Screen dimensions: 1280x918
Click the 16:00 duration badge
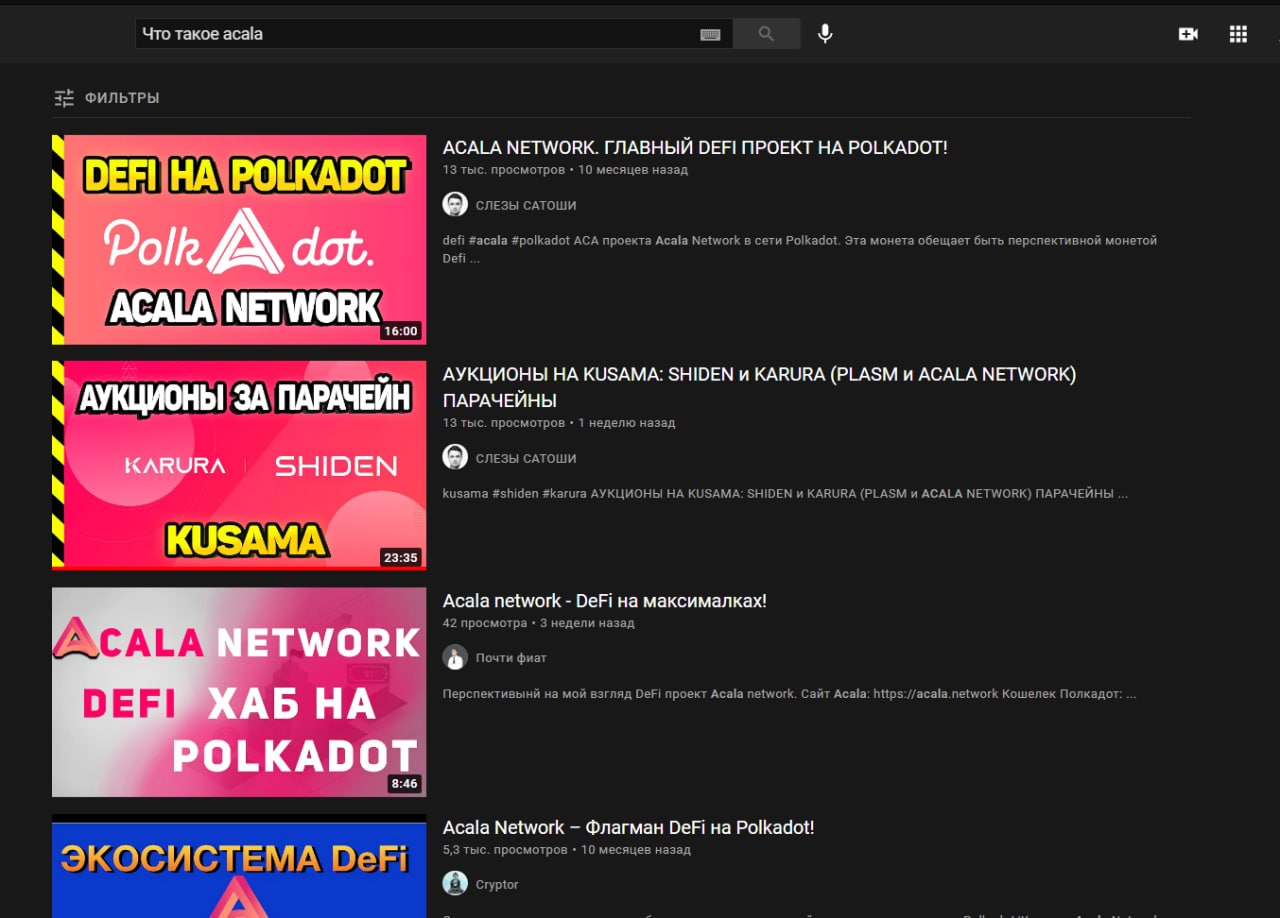click(x=400, y=331)
